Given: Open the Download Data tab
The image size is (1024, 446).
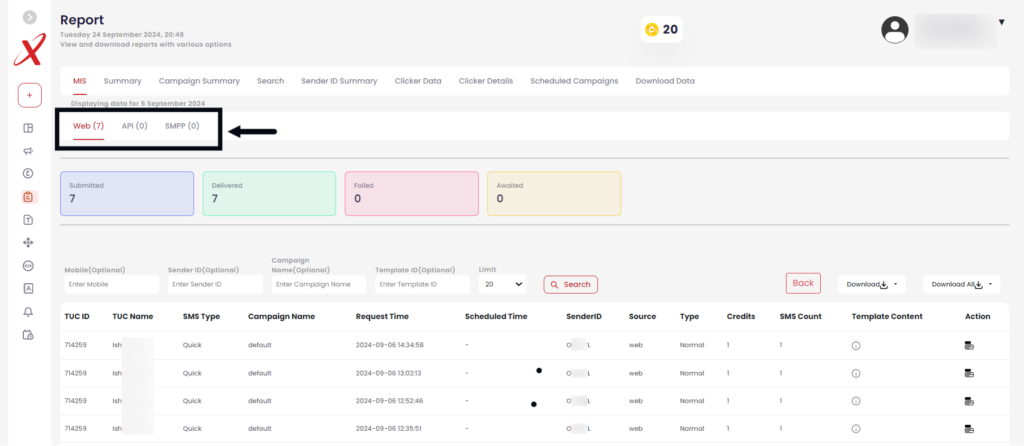Looking at the screenshot, I should [665, 81].
